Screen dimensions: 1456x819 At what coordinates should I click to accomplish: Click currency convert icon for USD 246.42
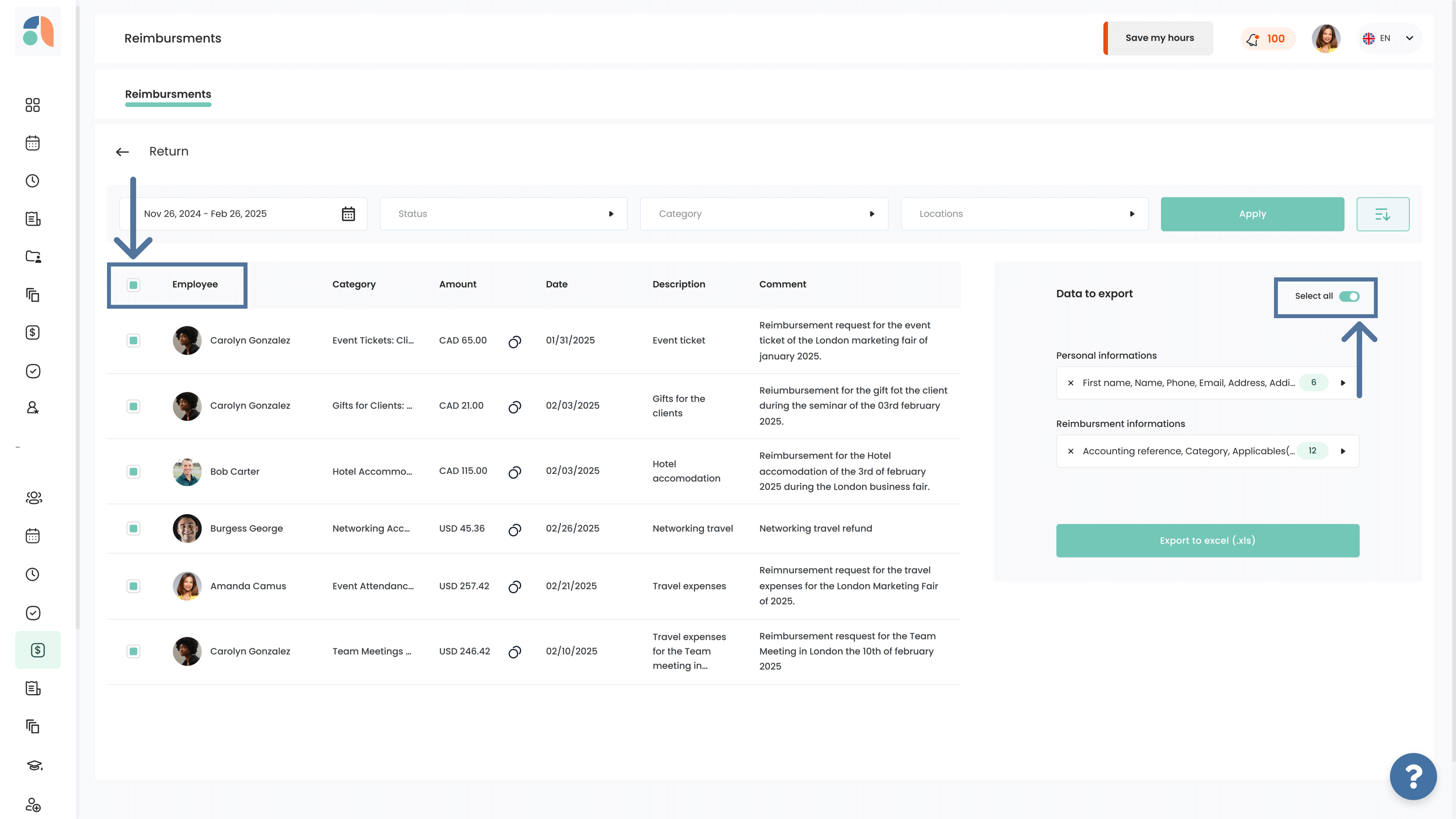(x=514, y=652)
